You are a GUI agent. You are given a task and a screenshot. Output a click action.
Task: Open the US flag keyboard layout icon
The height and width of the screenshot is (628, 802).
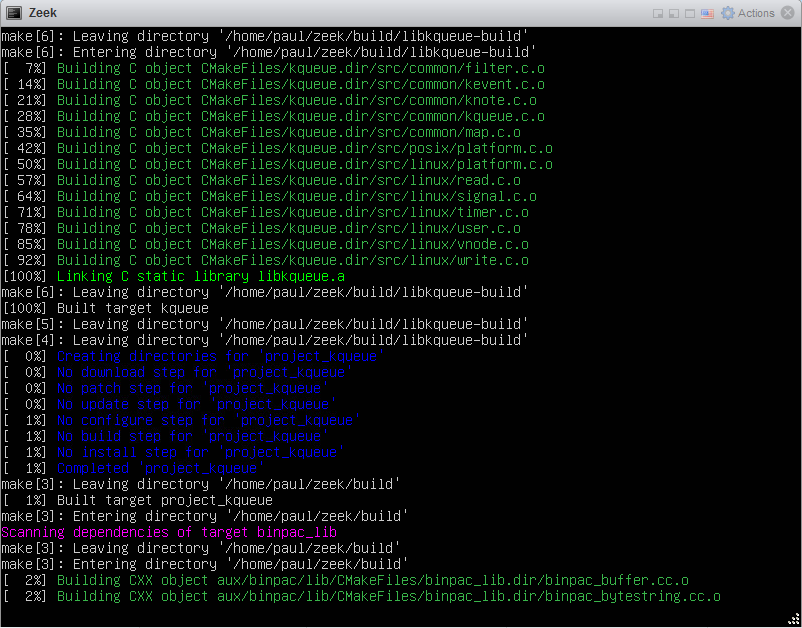point(707,14)
